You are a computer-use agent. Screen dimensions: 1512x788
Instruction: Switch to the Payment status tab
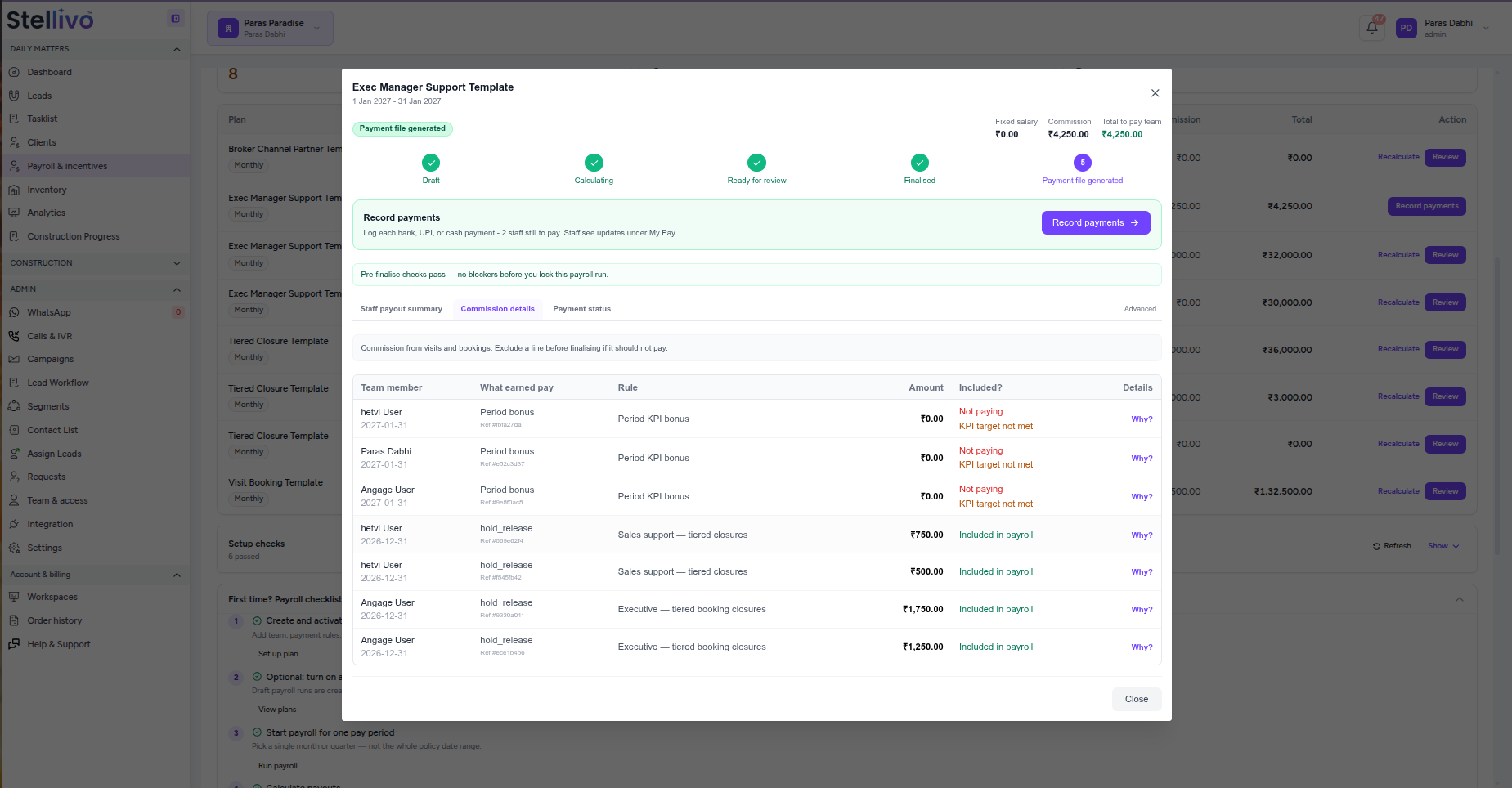pos(581,309)
